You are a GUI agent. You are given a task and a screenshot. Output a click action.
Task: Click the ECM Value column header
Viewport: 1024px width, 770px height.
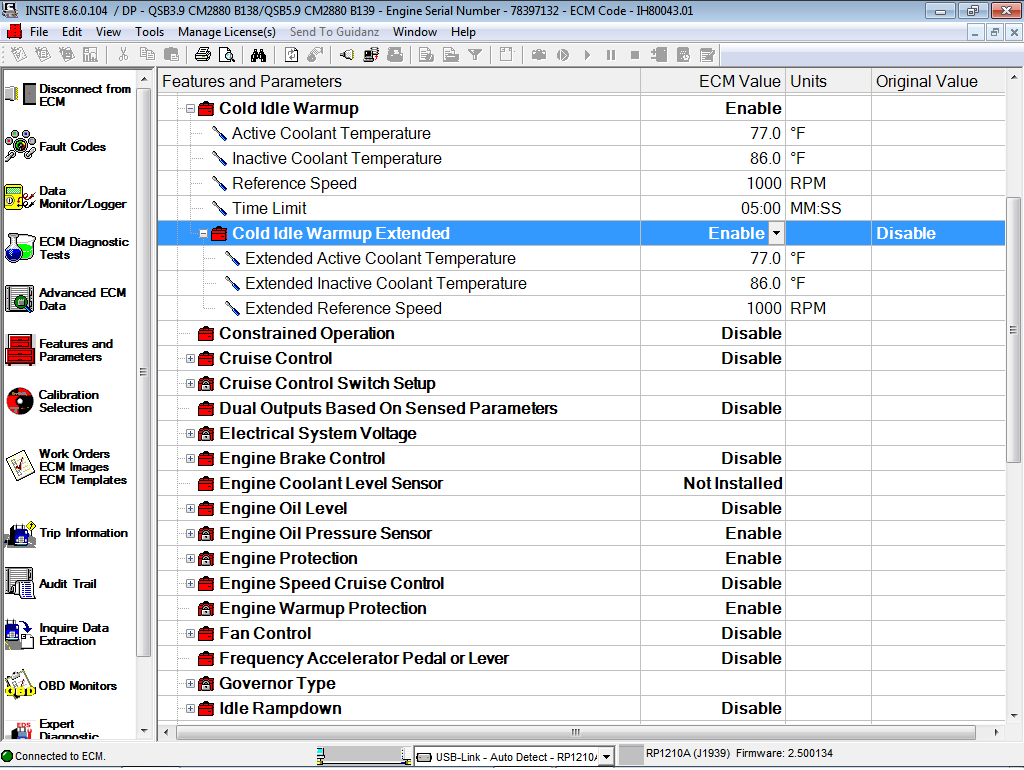(x=712, y=81)
